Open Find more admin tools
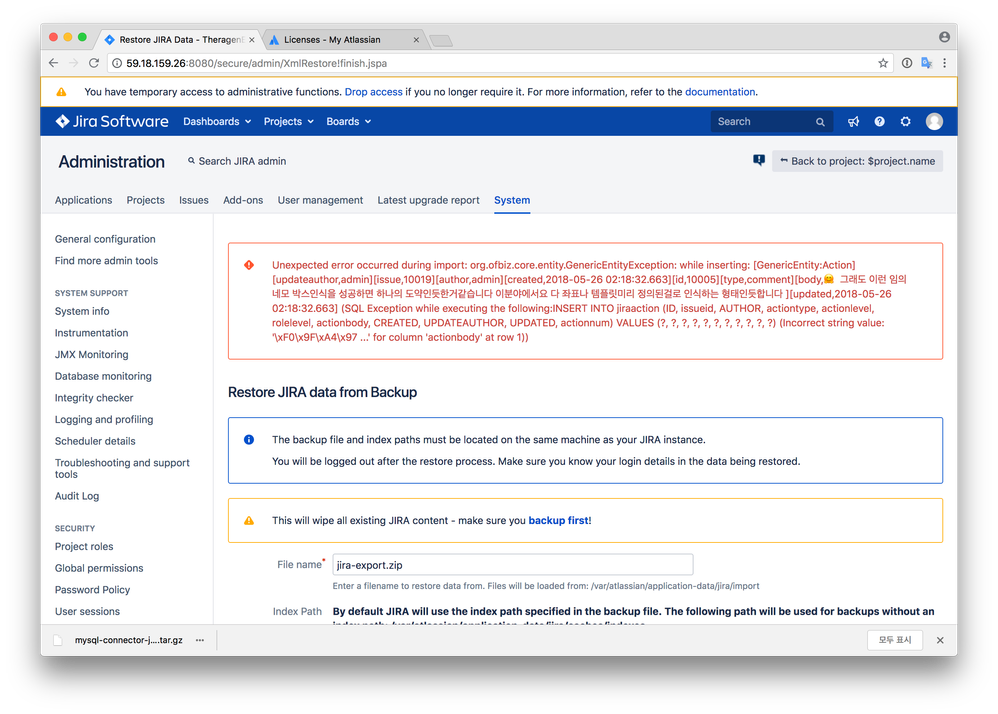This screenshot has width=998, height=714. pyautogui.click(x=106, y=260)
